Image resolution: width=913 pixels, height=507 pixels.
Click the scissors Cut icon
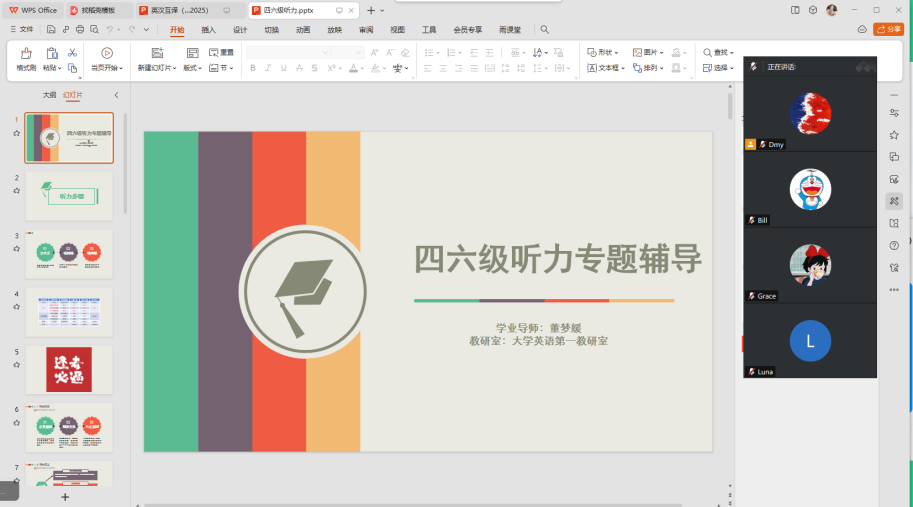click(x=73, y=52)
